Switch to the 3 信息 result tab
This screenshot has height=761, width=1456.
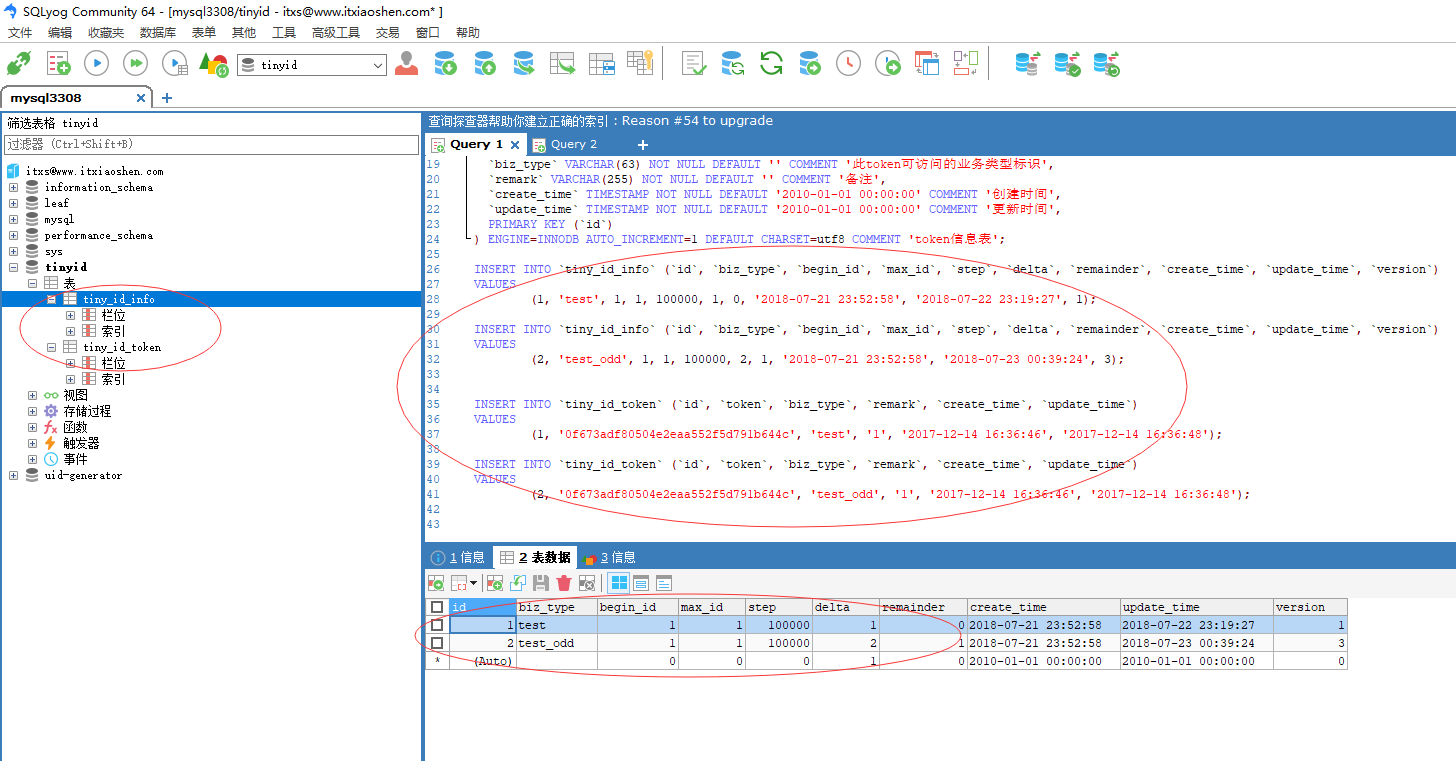[609, 557]
